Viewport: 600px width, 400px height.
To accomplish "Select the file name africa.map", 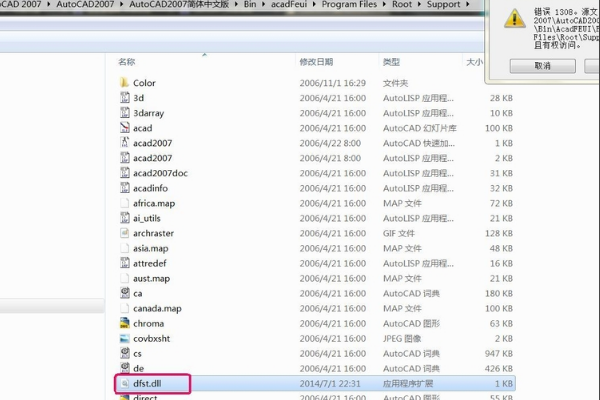I will tap(154, 203).
